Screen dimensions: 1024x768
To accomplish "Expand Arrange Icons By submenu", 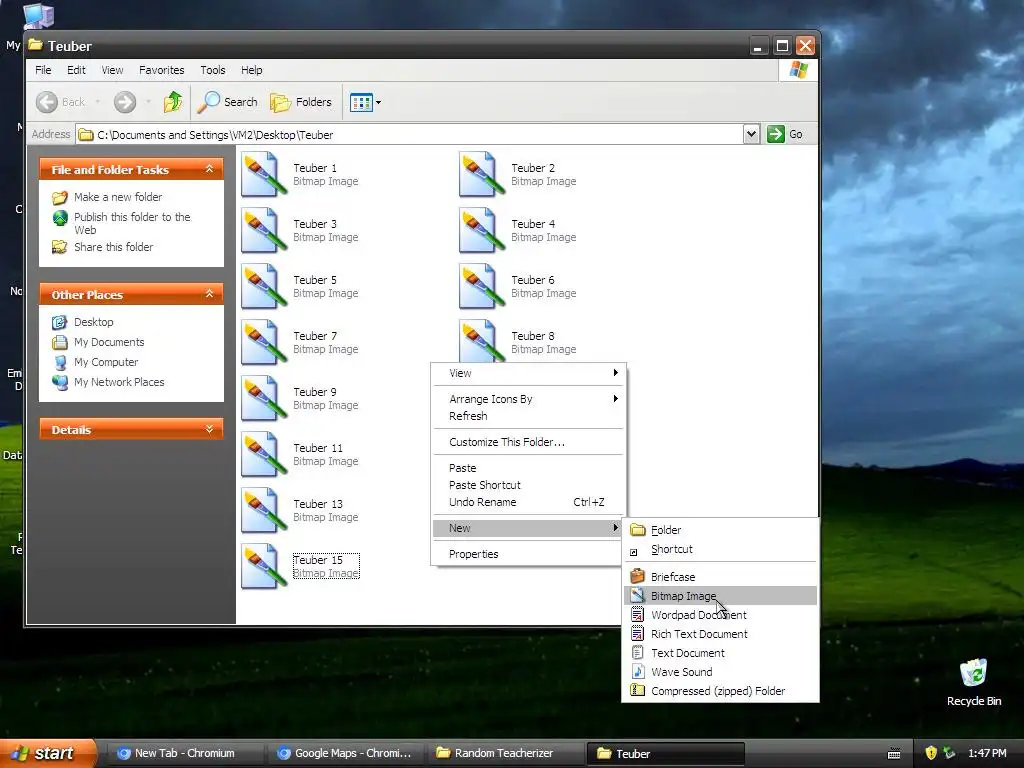I will [x=528, y=399].
